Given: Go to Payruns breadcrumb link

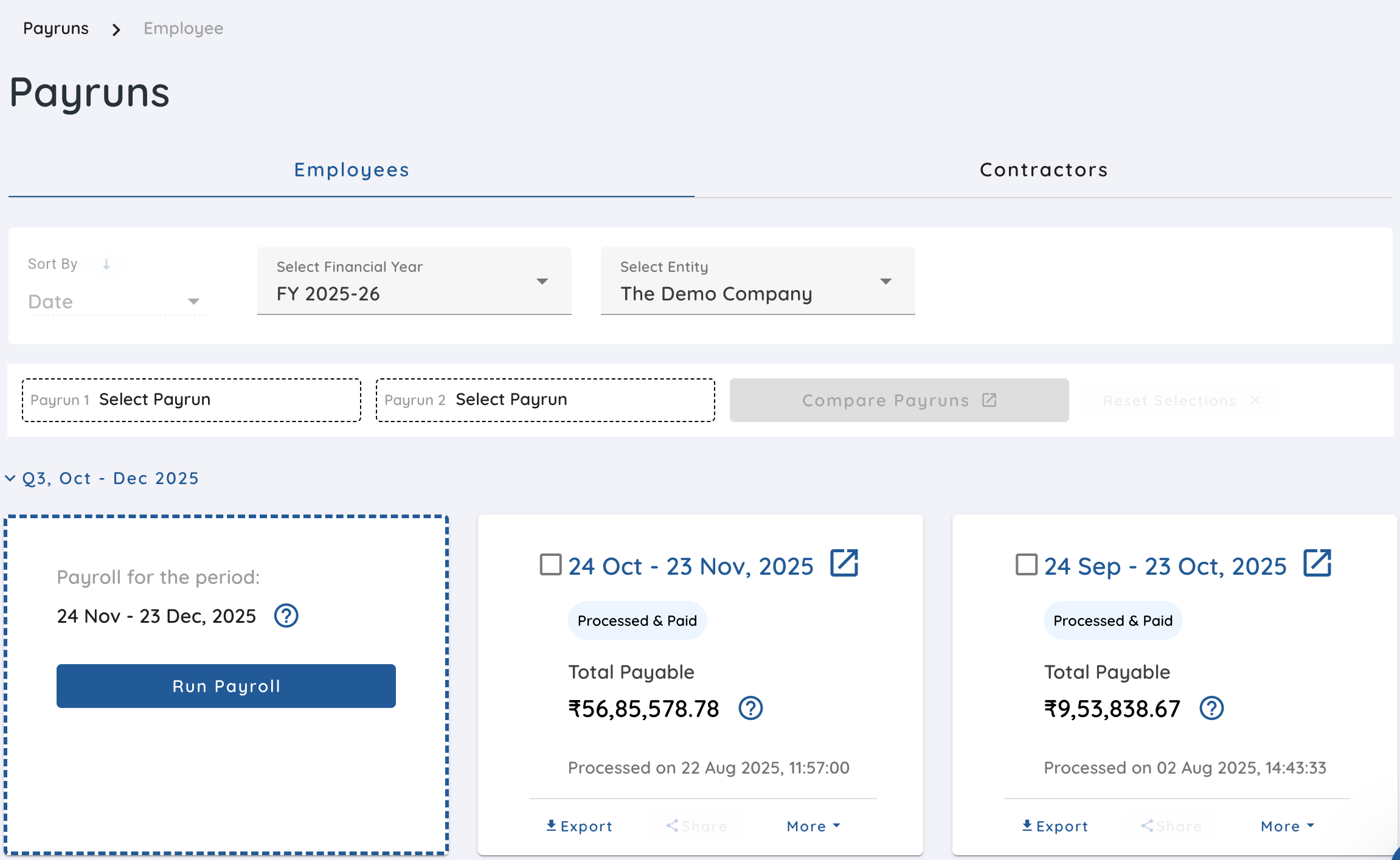Looking at the screenshot, I should coord(56,29).
